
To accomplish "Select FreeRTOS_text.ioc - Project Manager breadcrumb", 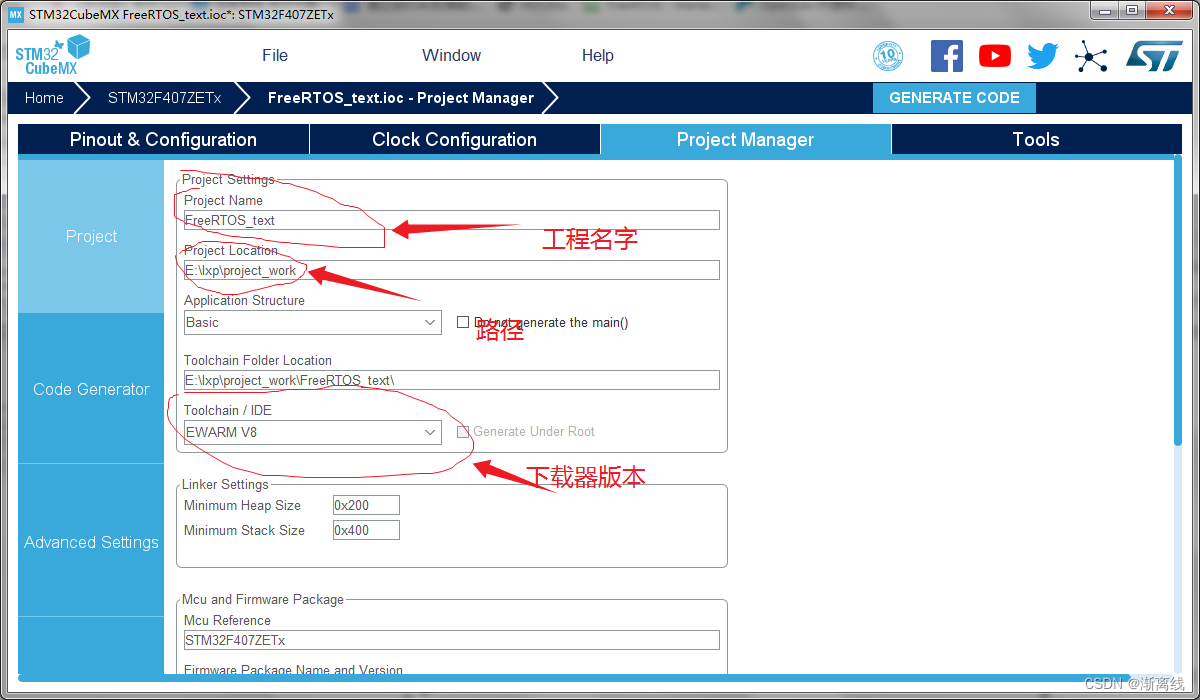I will 401,98.
